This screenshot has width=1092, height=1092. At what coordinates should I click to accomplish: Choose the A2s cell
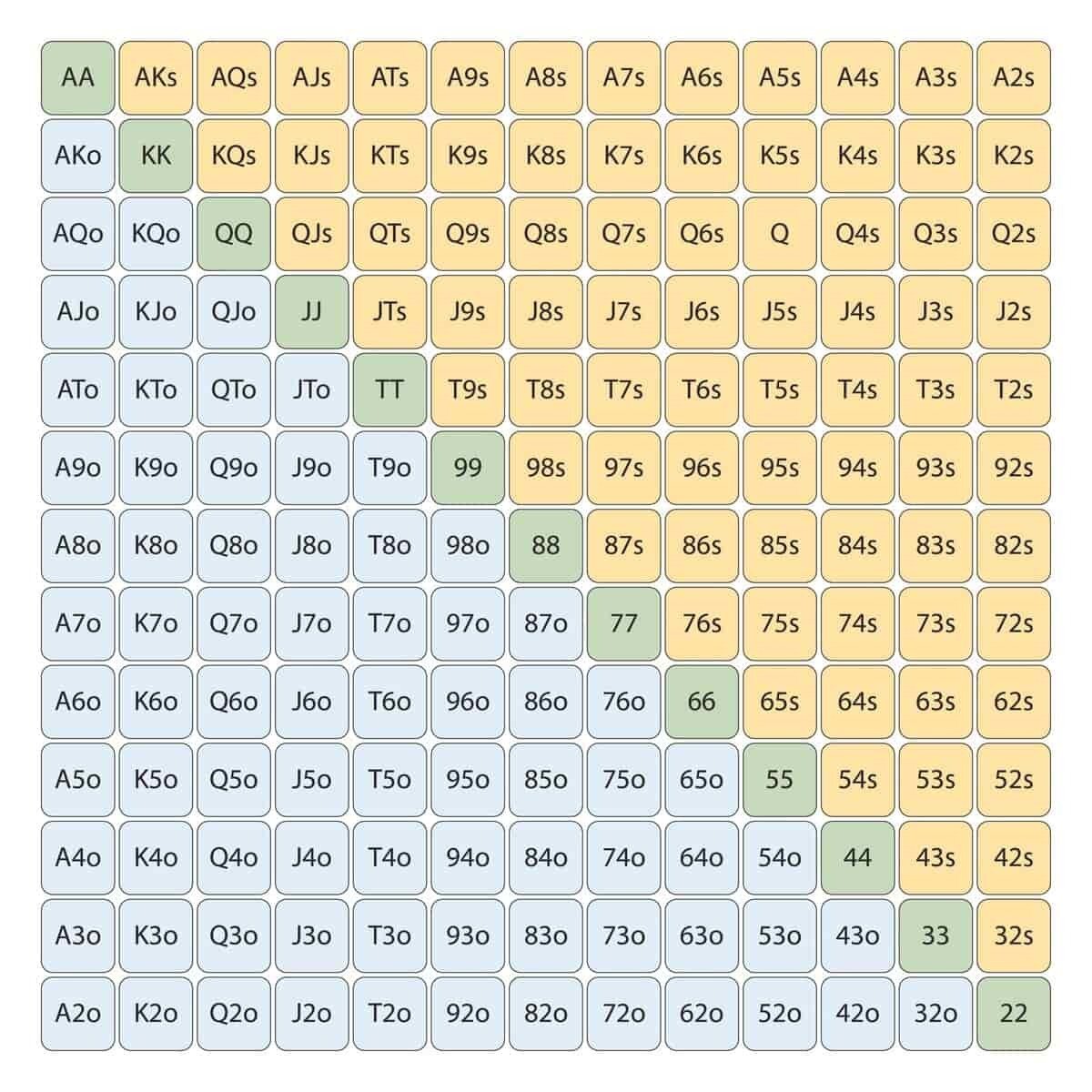pyautogui.click(x=1013, y=77)
